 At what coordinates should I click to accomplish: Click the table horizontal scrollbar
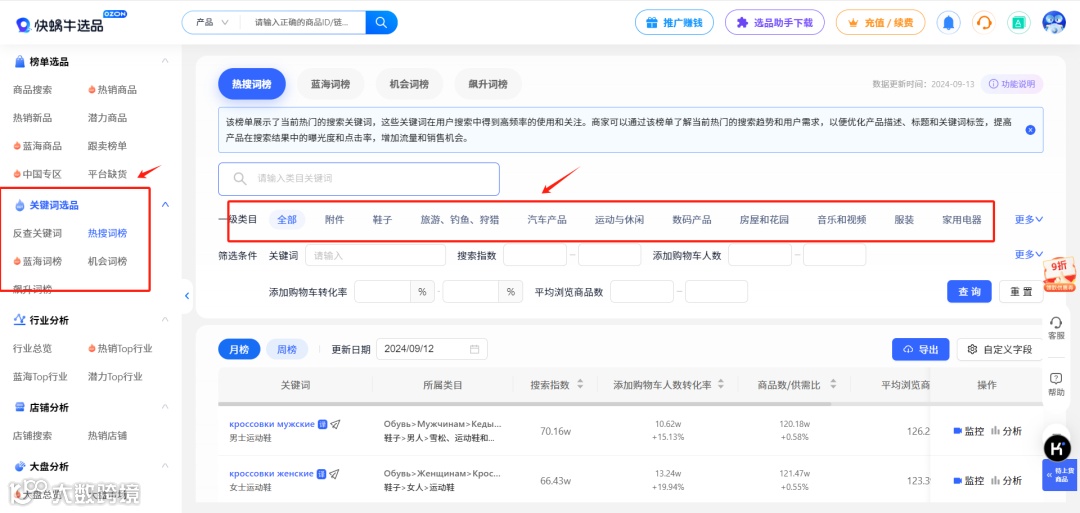pos(525,404)
